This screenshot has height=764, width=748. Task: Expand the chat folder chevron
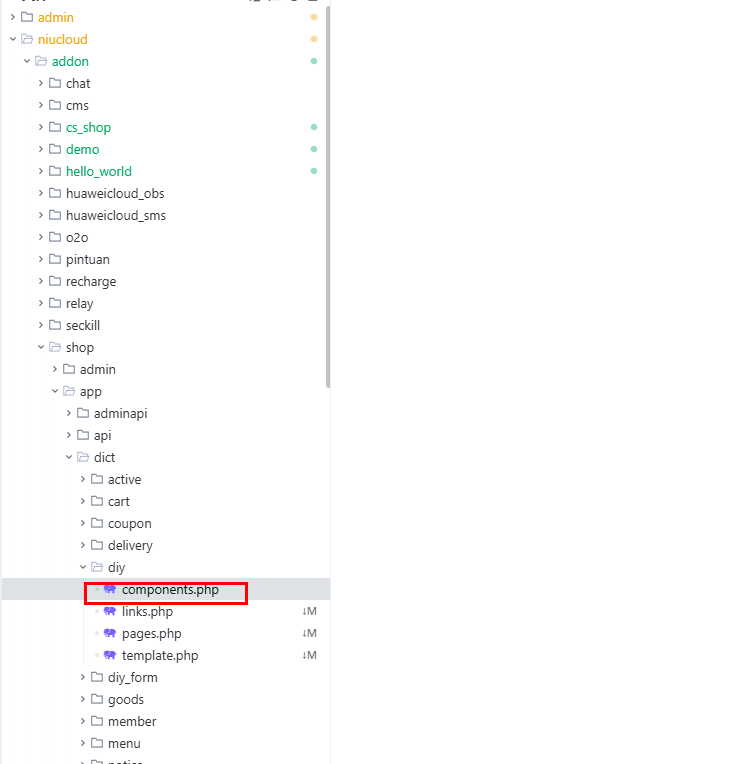point(41,84)
